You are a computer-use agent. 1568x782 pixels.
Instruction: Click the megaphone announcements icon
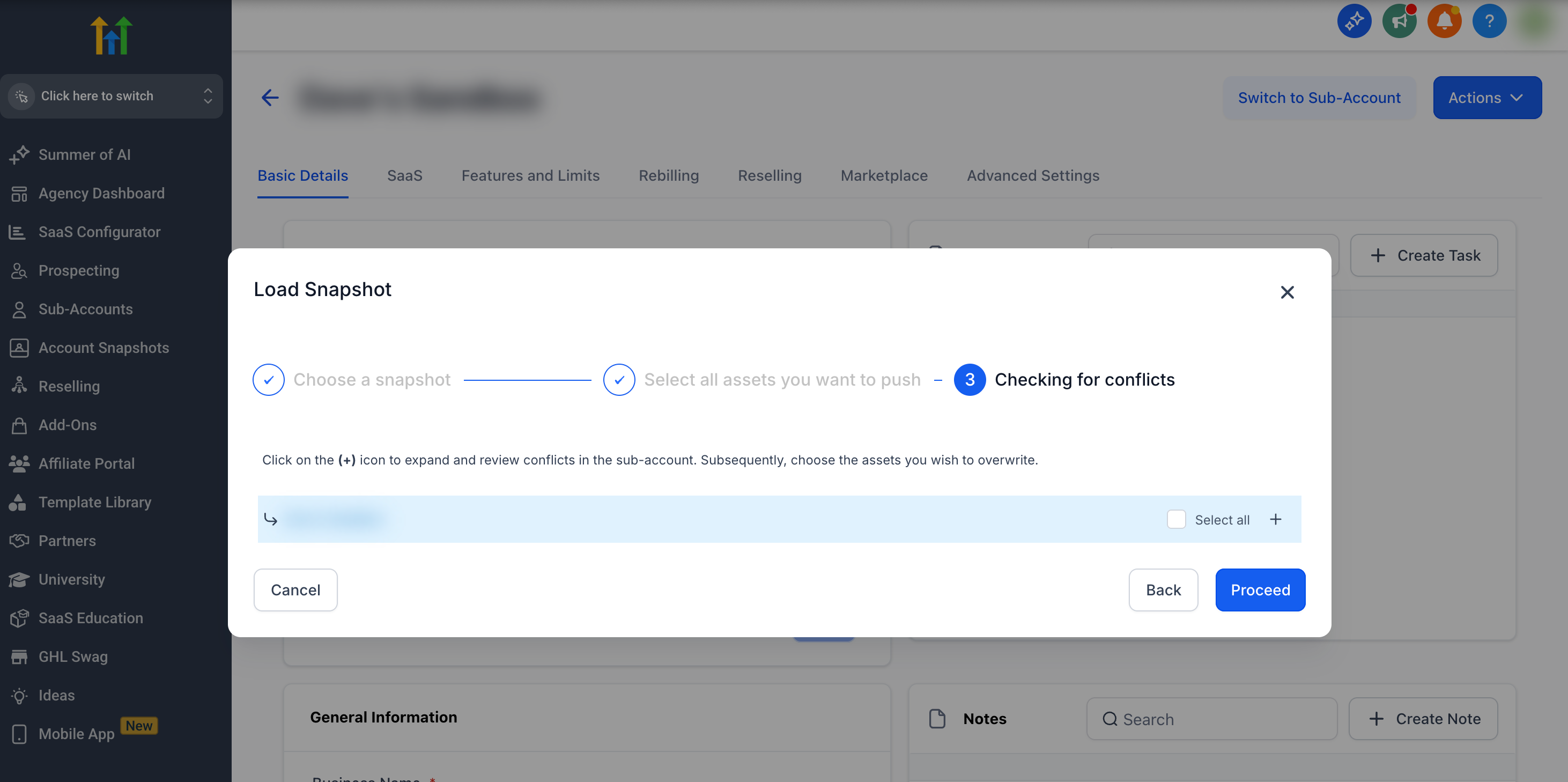point(1399,22)
